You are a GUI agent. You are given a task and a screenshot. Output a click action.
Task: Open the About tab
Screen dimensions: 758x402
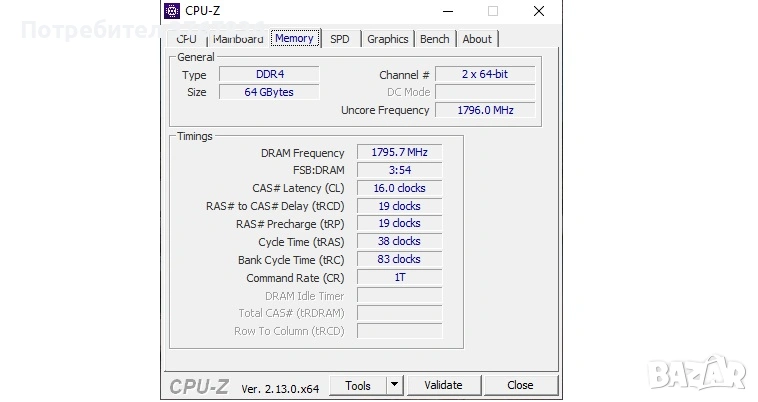click(477, 39)
